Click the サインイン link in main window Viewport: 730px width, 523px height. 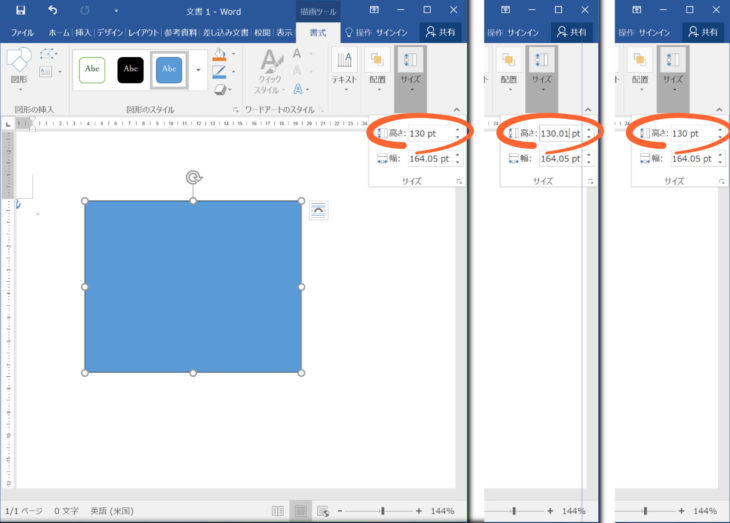pos(394,32)
